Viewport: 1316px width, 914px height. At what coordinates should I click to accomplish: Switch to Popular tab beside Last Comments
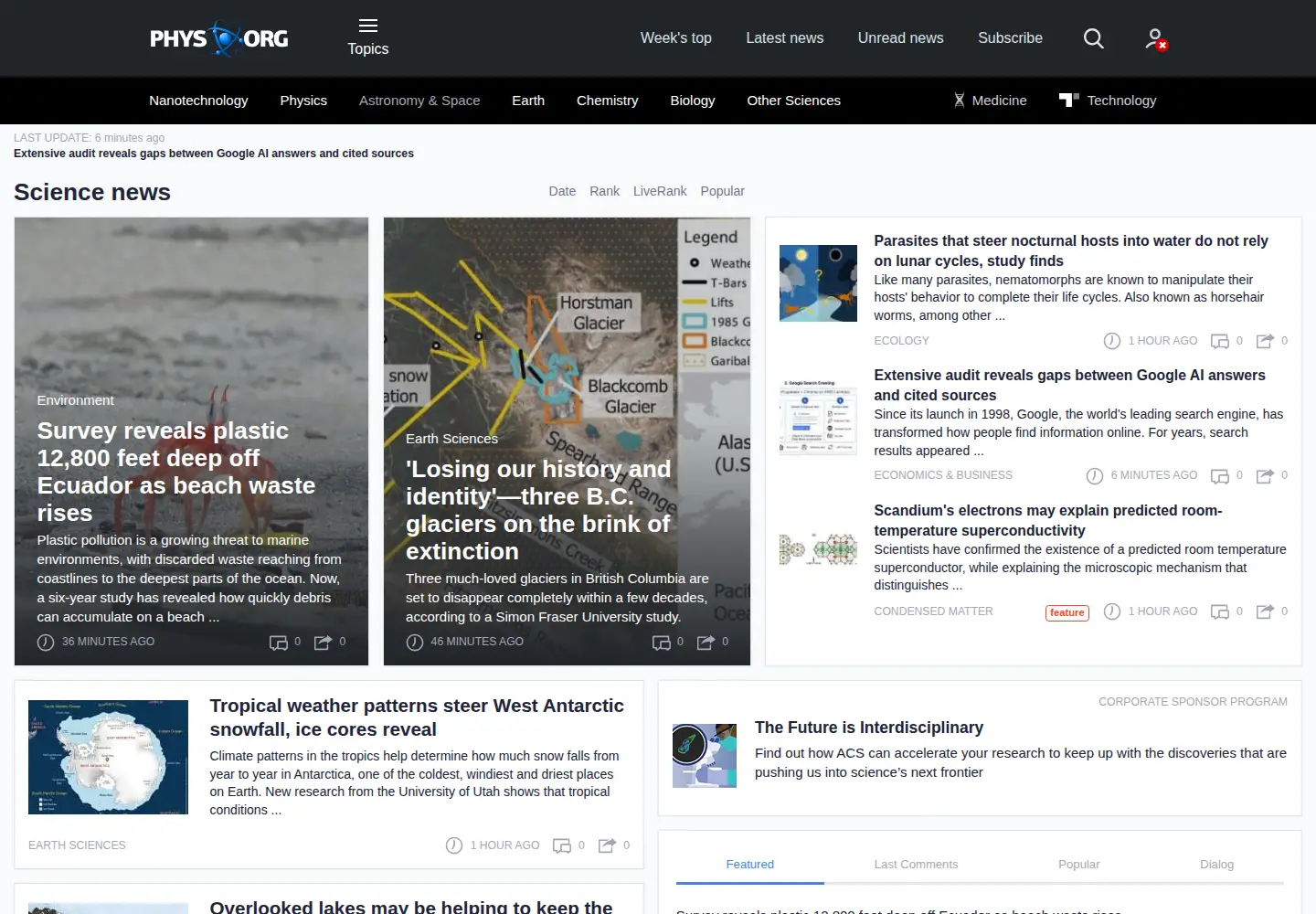1079,865
